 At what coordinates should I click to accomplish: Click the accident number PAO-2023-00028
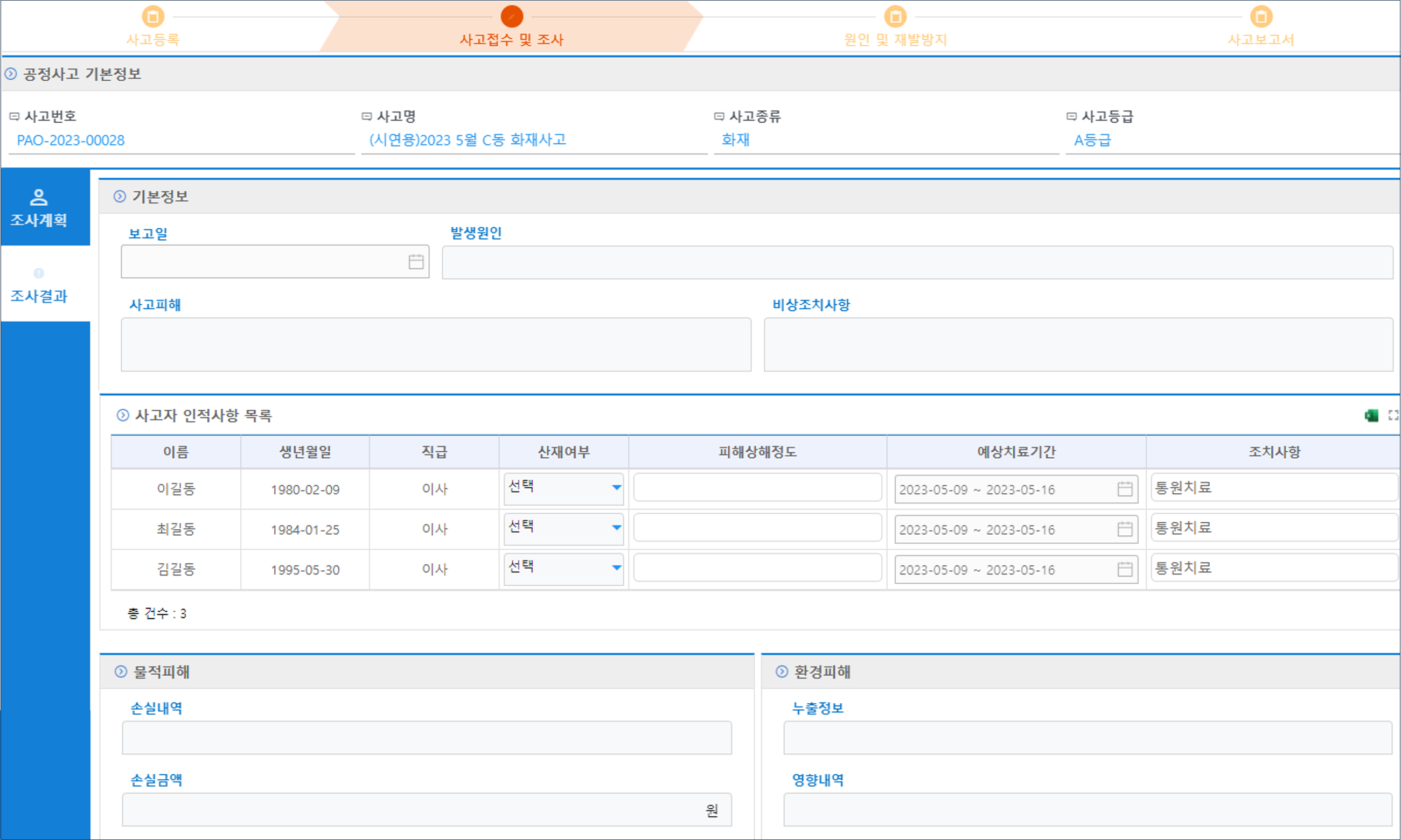(x=71, y=141)
